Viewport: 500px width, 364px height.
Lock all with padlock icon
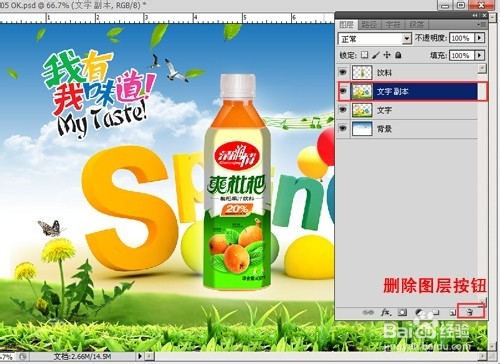coord(398,55)
